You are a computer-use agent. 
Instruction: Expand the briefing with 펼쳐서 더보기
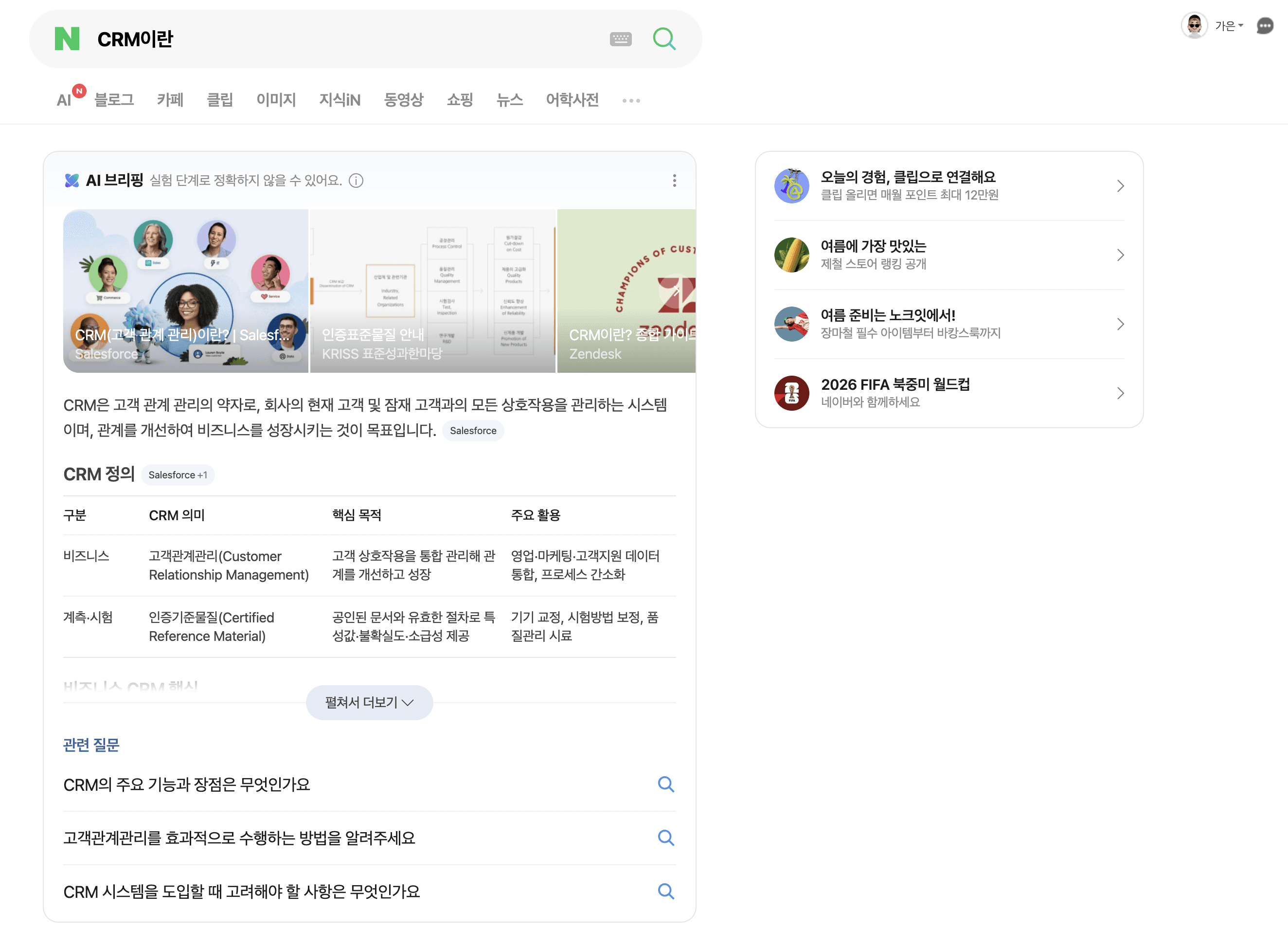pyautogui.click(x=369, y=703)
